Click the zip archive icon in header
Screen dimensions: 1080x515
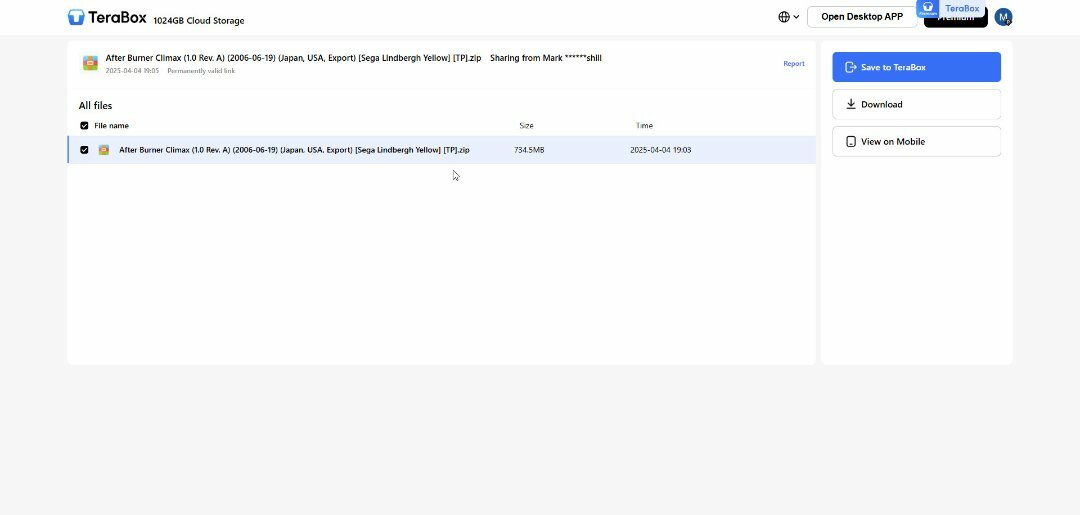(91, 63)
